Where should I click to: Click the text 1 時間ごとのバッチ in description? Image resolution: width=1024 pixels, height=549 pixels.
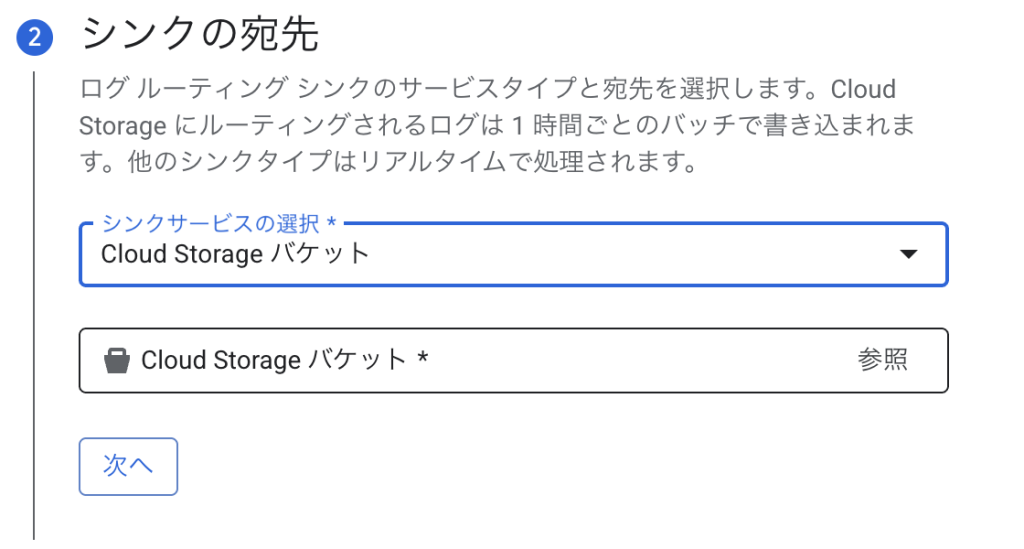[609, 125]
